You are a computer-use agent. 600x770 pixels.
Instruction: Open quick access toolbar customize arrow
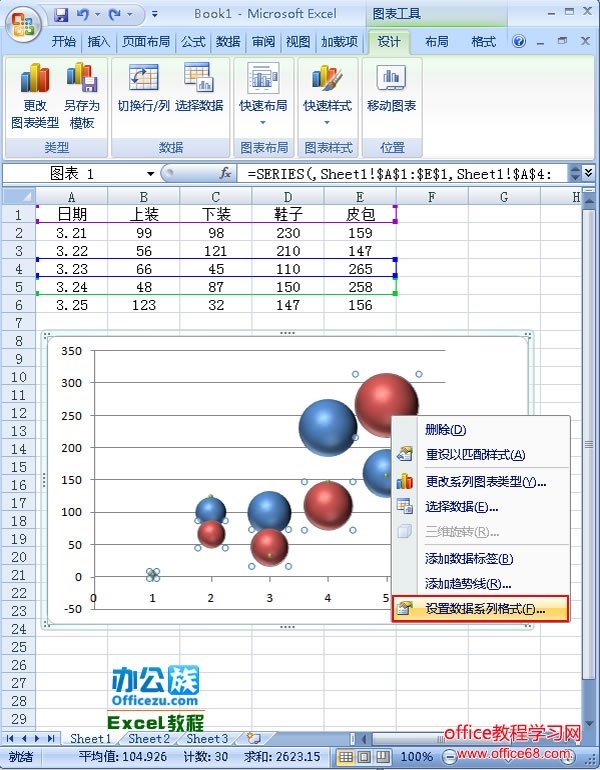155,15
